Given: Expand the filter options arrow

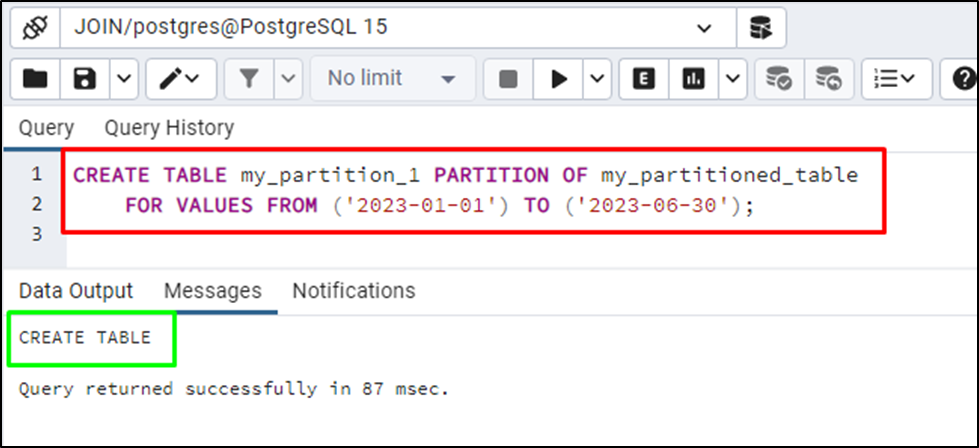Looking at the screenshot, I should (288, 79).
